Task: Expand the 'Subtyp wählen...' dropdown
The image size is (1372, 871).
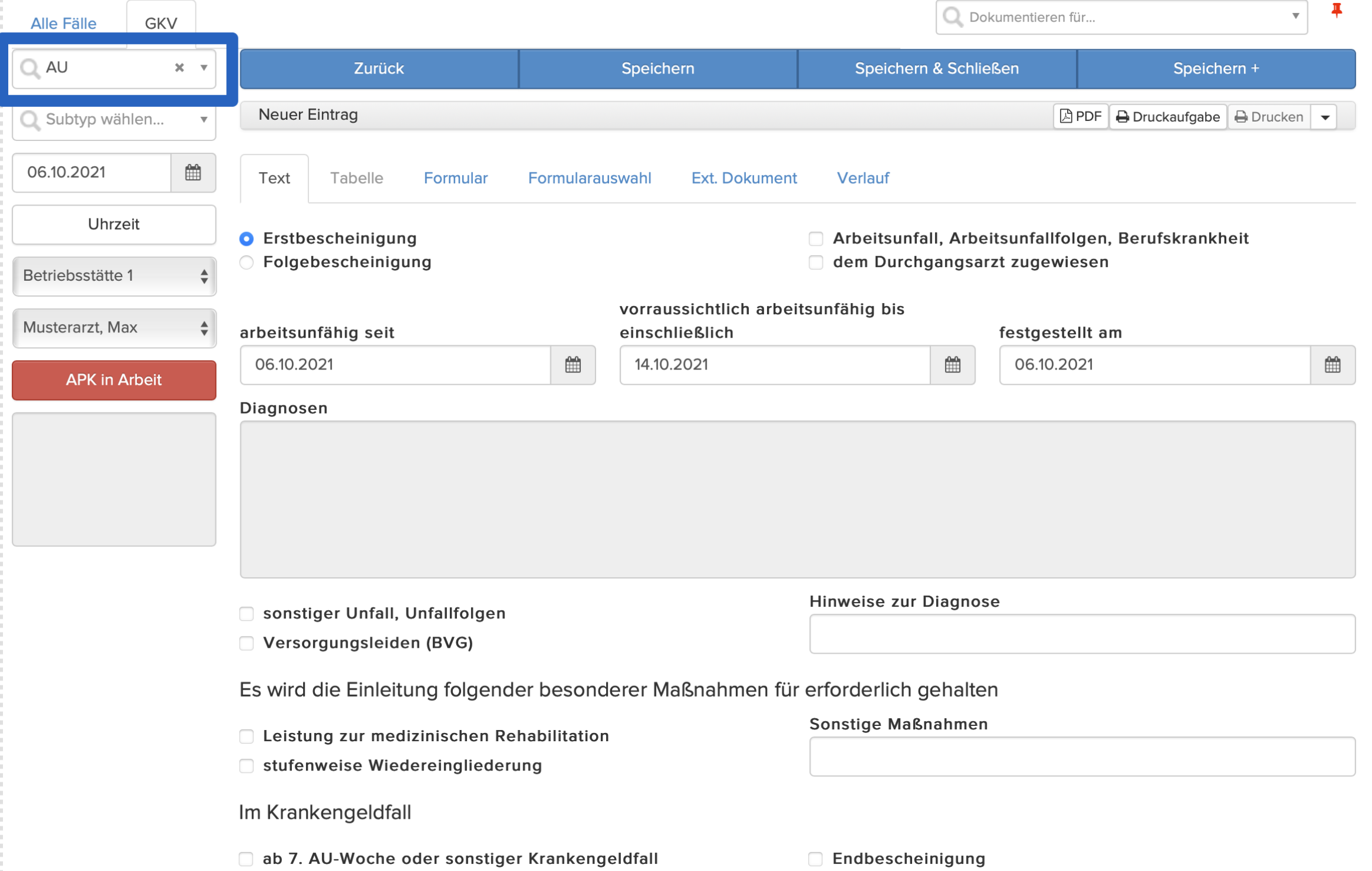Action: pos(114,120)
